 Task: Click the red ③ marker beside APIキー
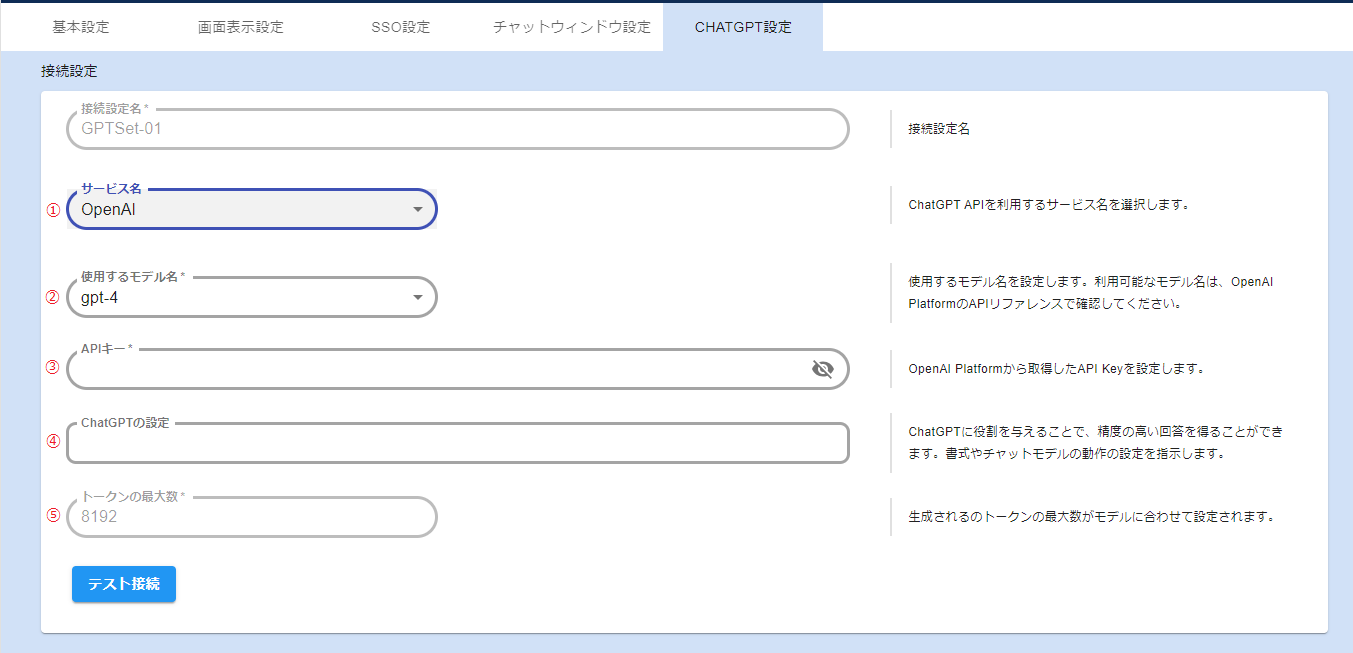pos(54,367)
